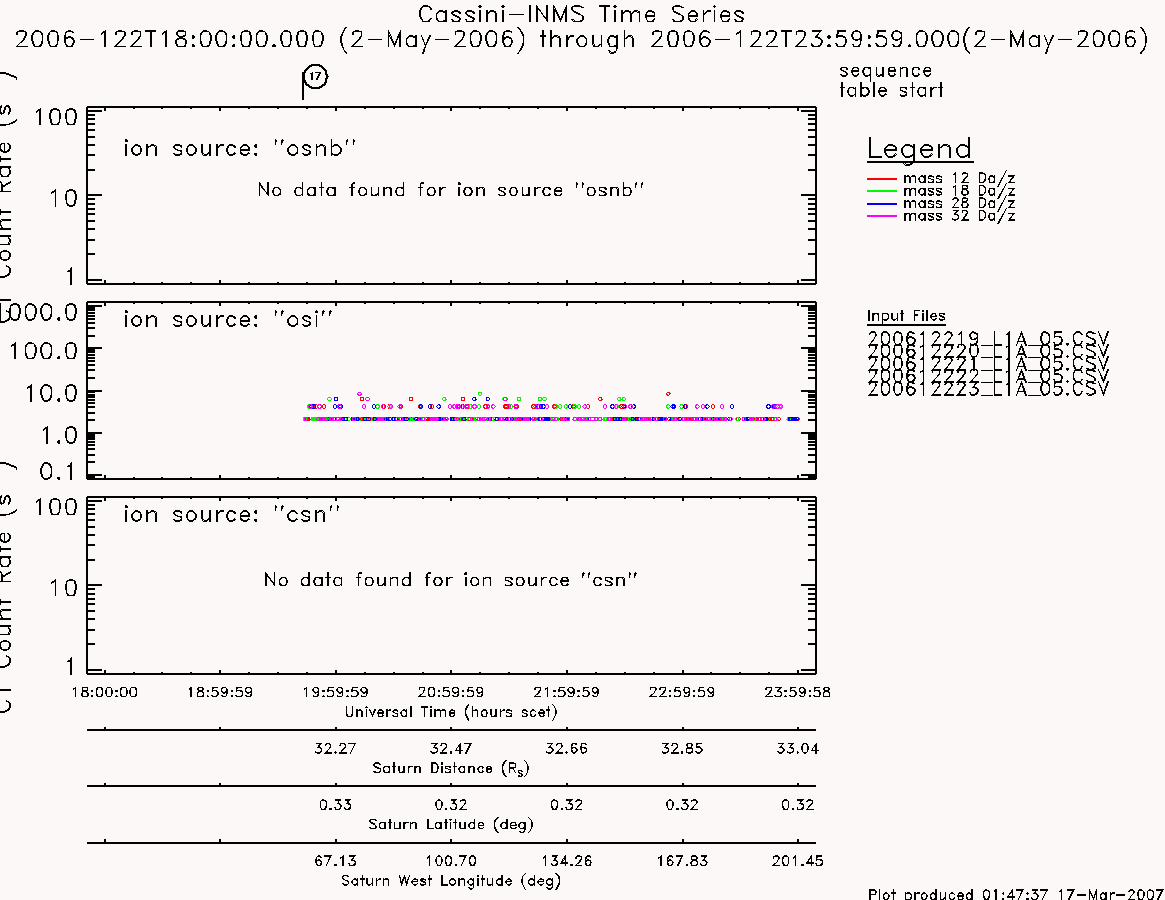Screen dimensions: 1165x900
Task: Click the 'Universal Time (hours scet)' axis label
Action: point(451,712)
